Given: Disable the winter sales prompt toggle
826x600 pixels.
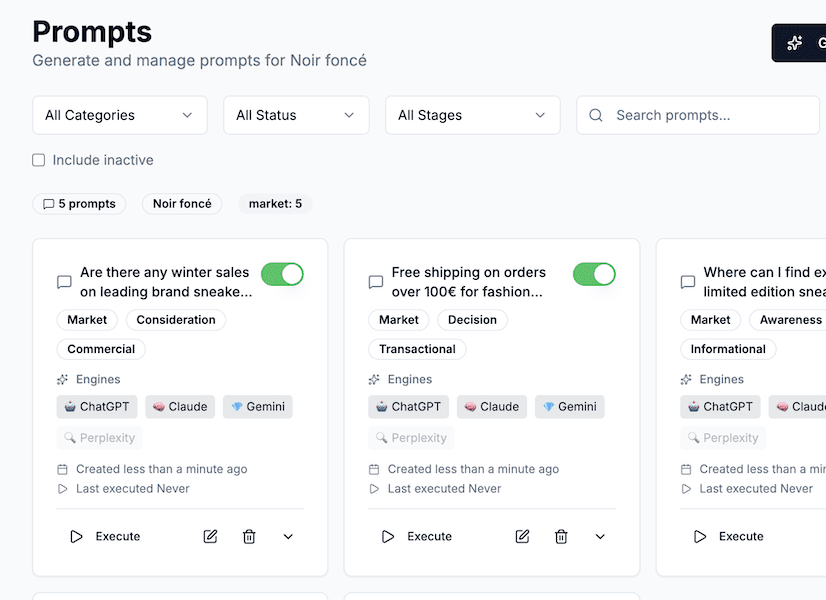Looking at the screenshot, I should (282, 273).
